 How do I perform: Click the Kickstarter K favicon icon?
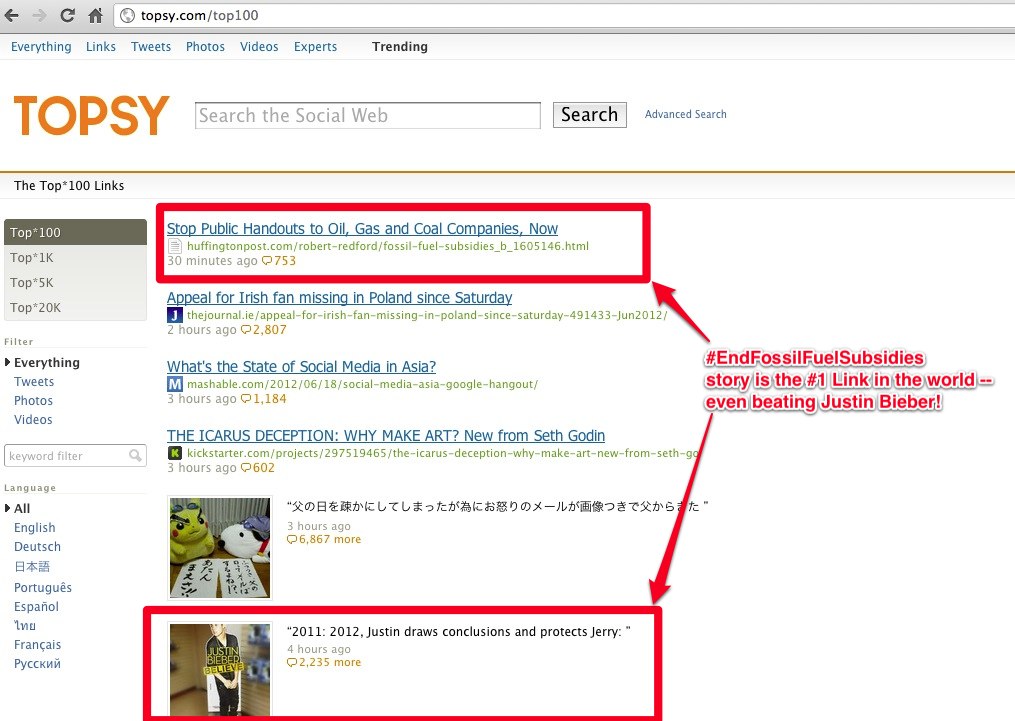coord(175,453)
